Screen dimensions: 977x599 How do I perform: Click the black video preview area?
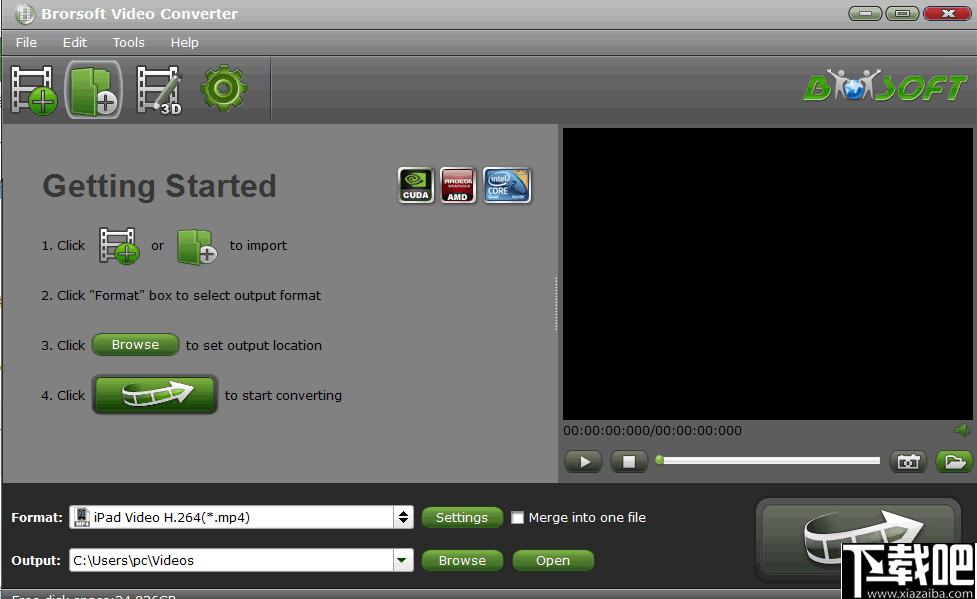[768, 274]
